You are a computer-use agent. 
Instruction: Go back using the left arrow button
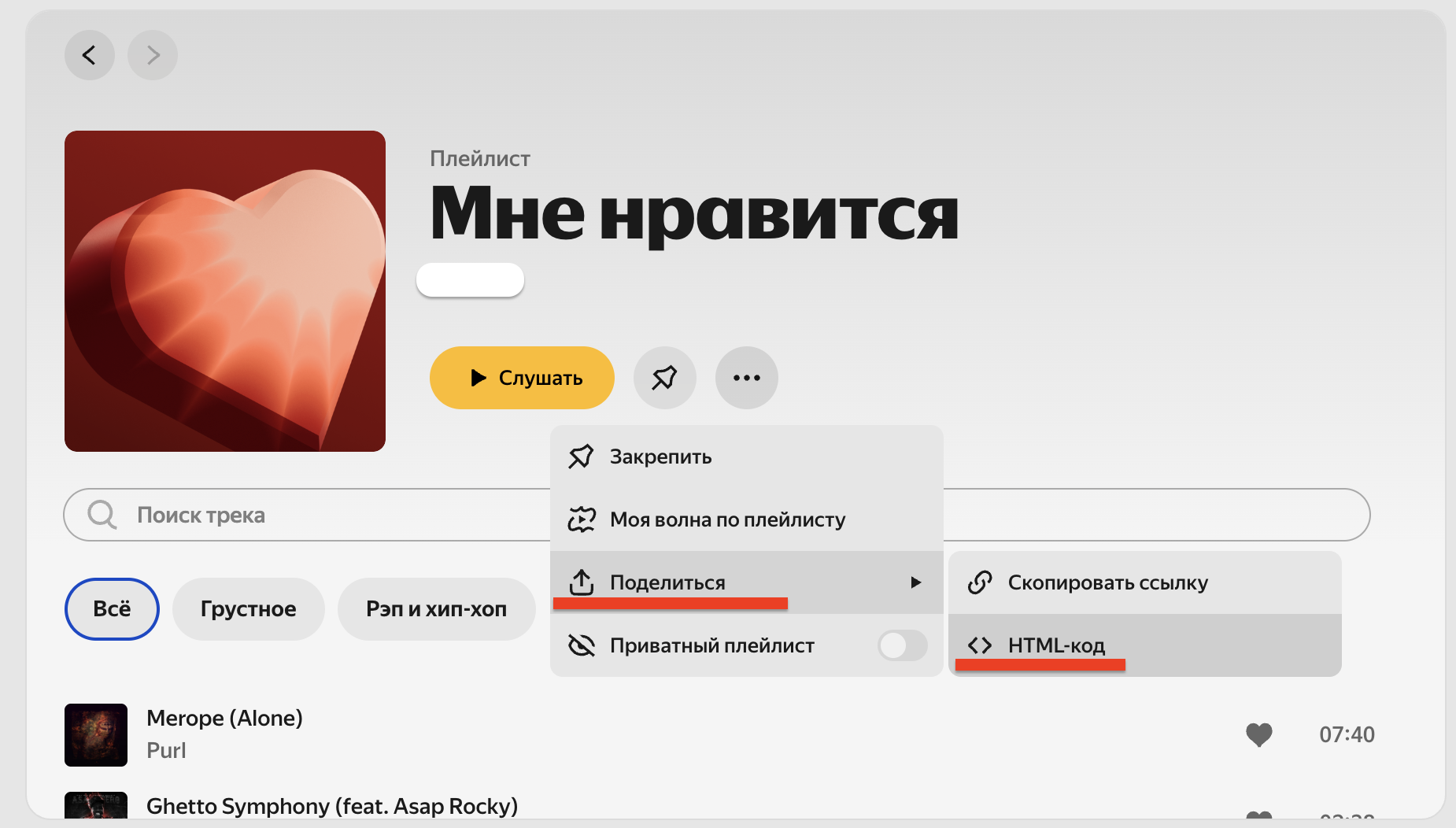90,55
